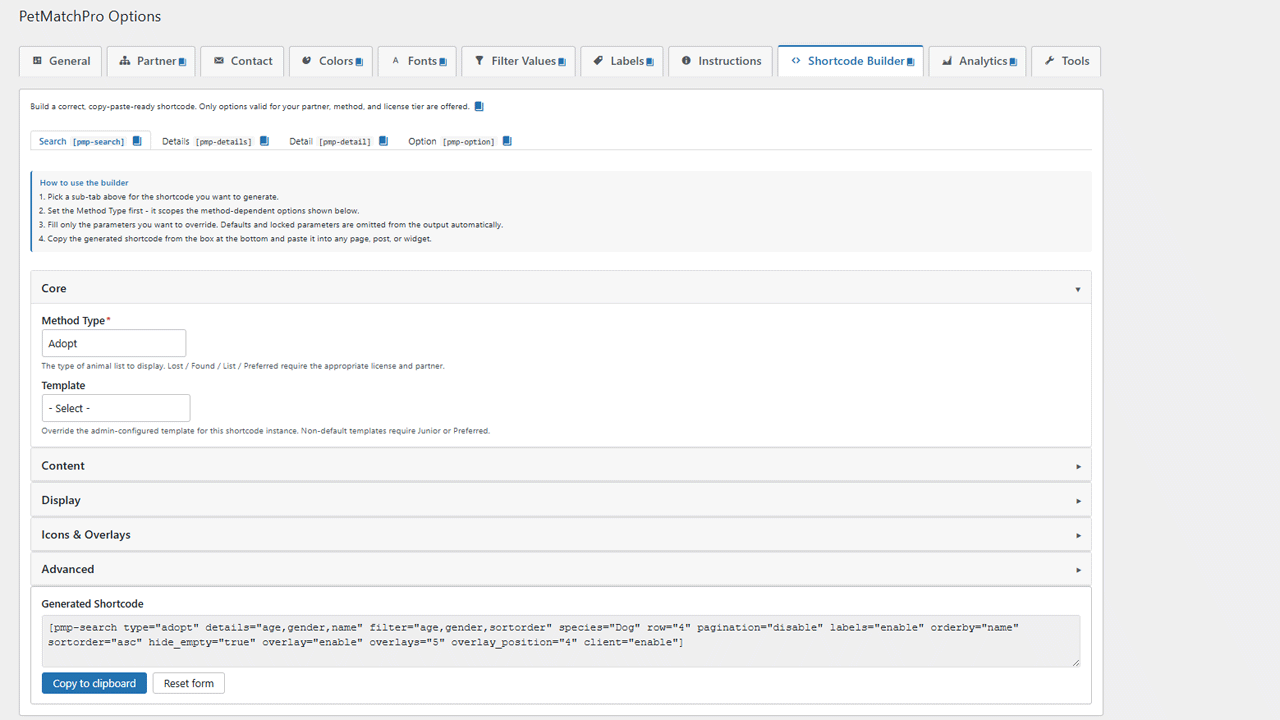
Task: Open the Tools tab
Action: tap(1066, 61)
